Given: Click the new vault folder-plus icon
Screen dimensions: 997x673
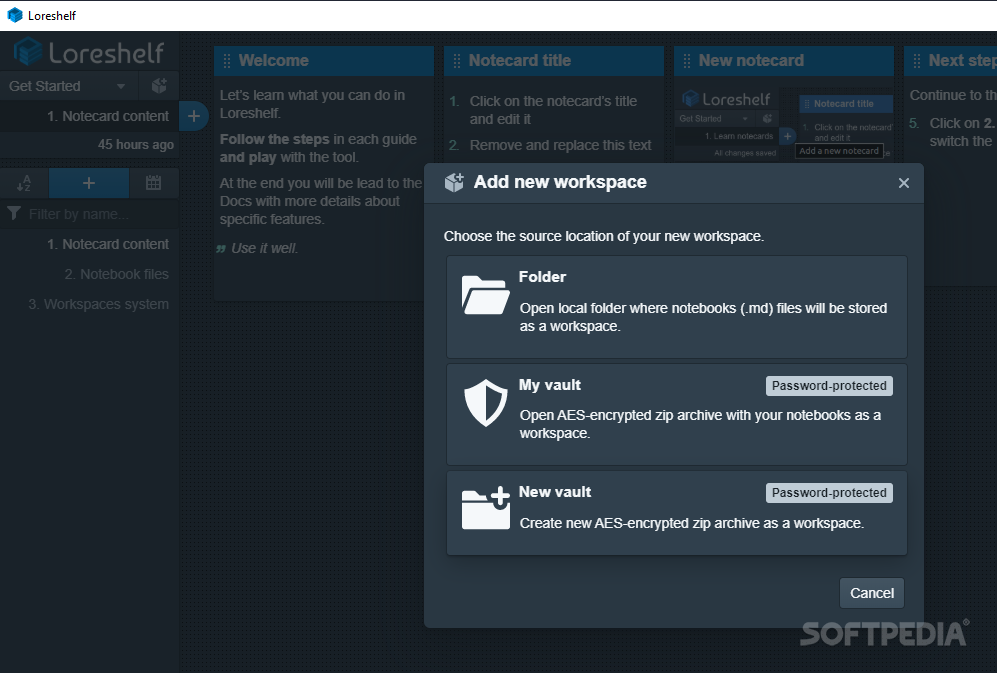Looking at the screenshot, I should click(486, 508).
